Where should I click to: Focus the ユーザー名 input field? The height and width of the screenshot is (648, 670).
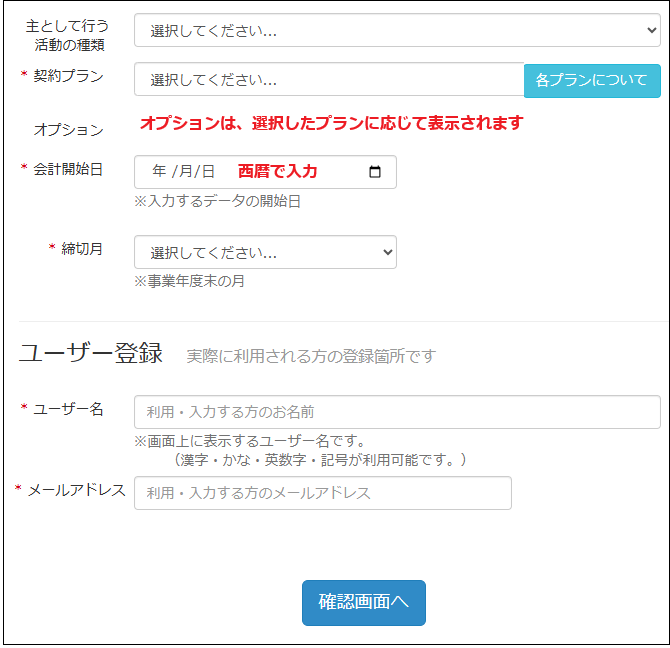click(397, 412)
